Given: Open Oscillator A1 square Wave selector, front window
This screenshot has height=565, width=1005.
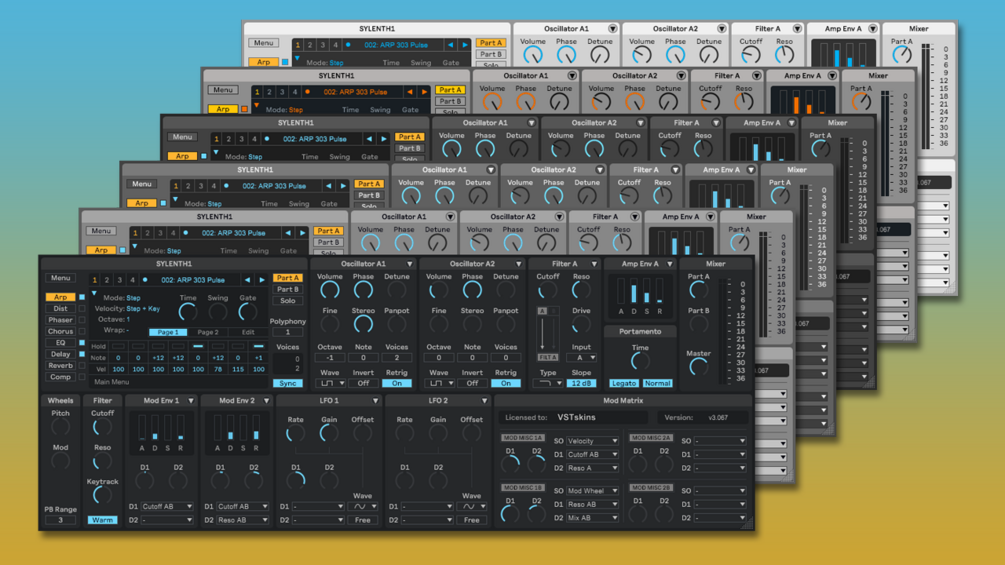Looking at the screenshot, I should 331,383.
